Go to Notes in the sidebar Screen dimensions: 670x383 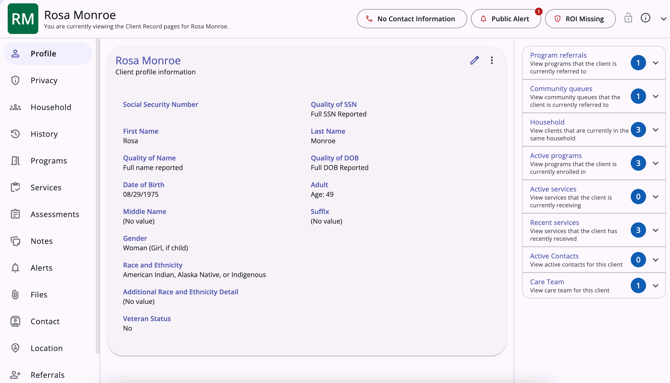coord(48,241)
